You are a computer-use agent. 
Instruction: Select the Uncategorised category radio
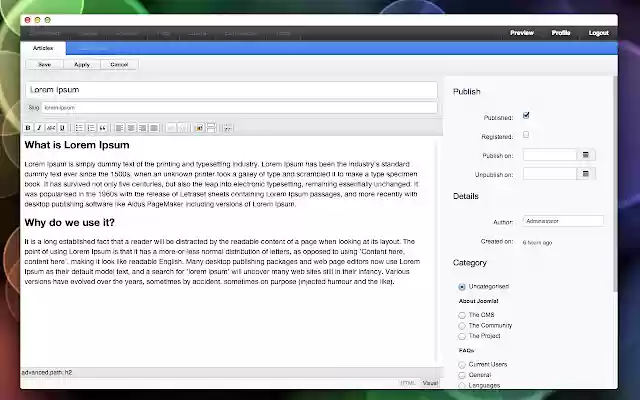point(462,287)
